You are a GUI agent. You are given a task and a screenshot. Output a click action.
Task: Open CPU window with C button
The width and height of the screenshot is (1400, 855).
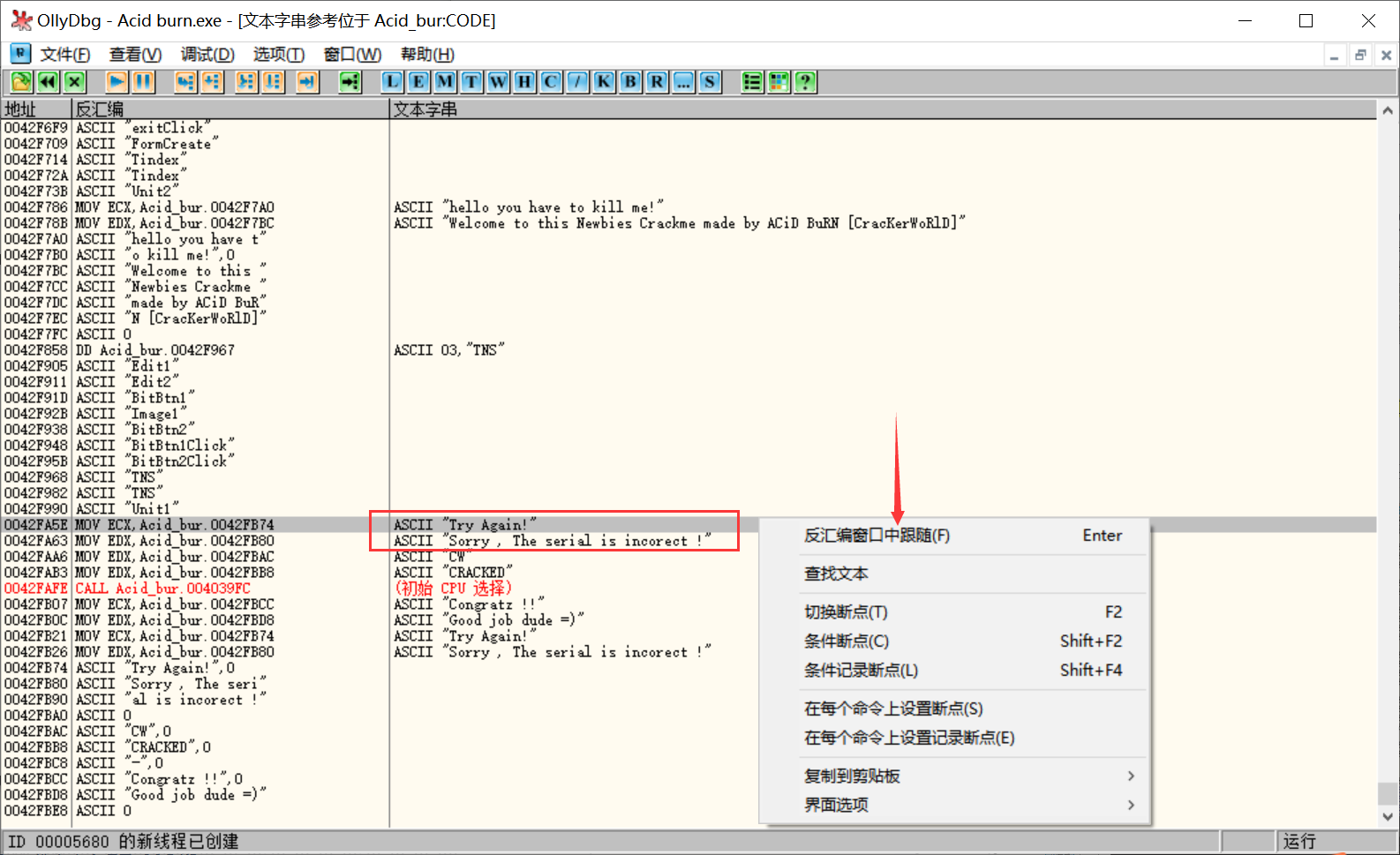tap(551, 82)
